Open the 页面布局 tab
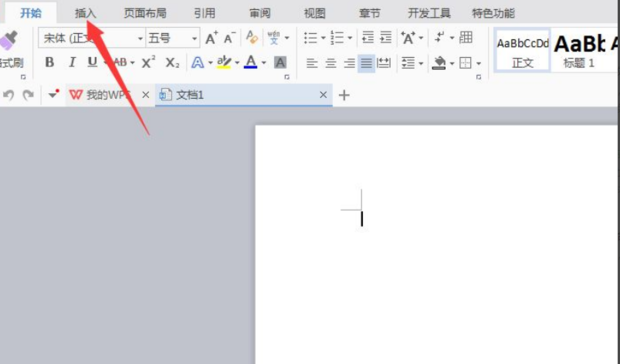Screen dimensions: 620x364 pyautogui.click(x=145, y=13)
